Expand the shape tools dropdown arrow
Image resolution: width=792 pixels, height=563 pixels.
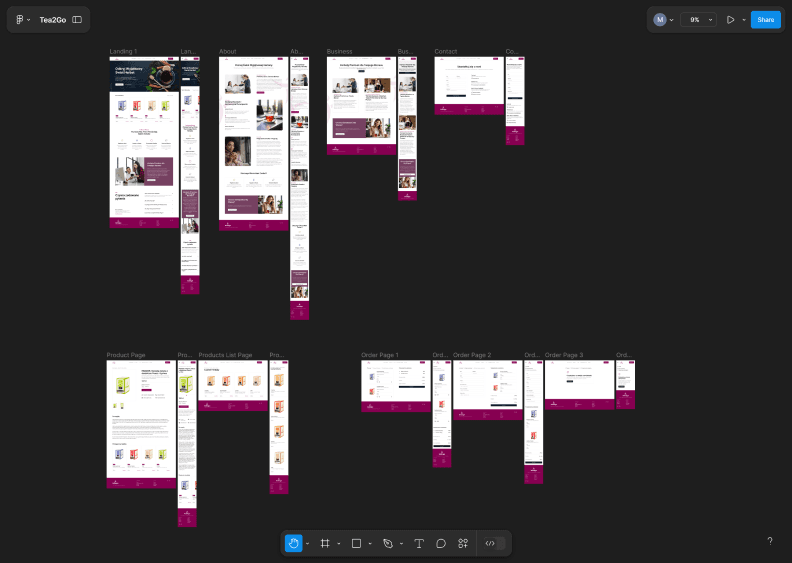point(369,544)
